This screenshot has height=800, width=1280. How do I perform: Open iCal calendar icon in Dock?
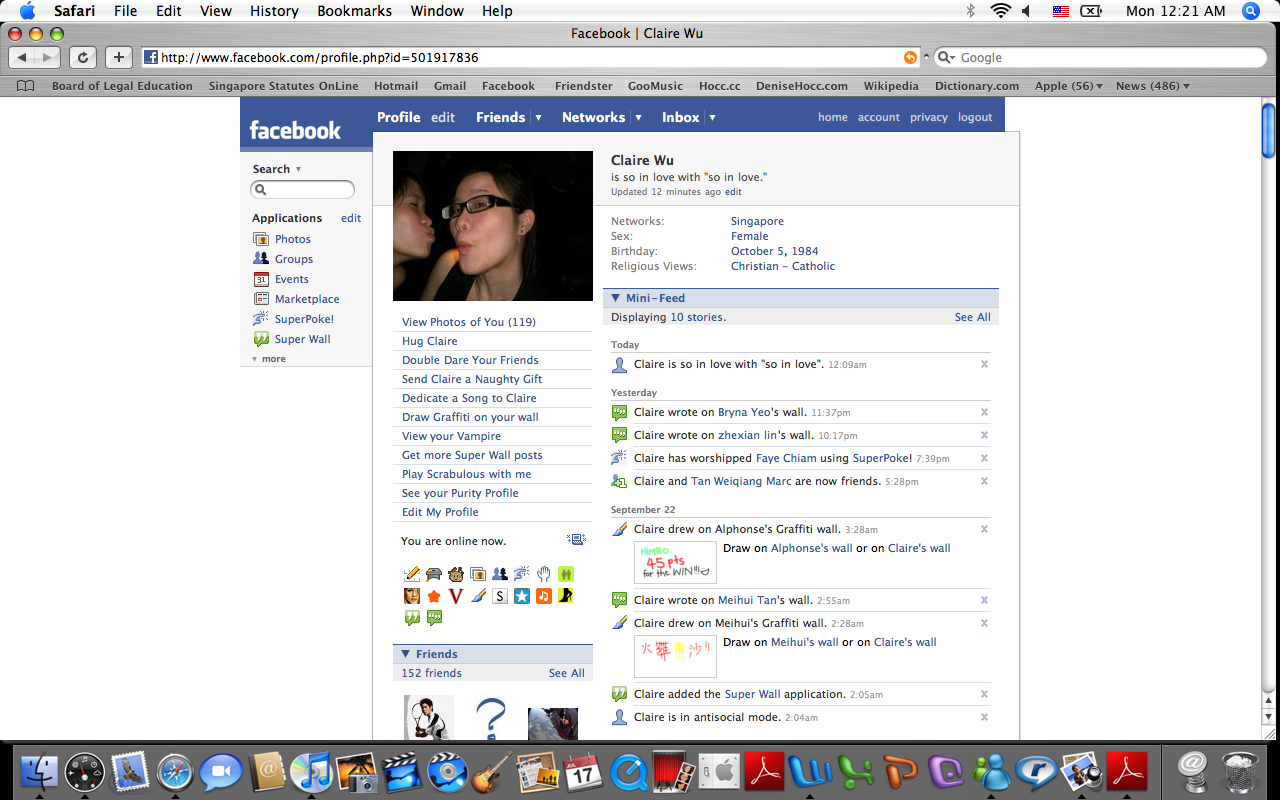click(x=583, y=771)
